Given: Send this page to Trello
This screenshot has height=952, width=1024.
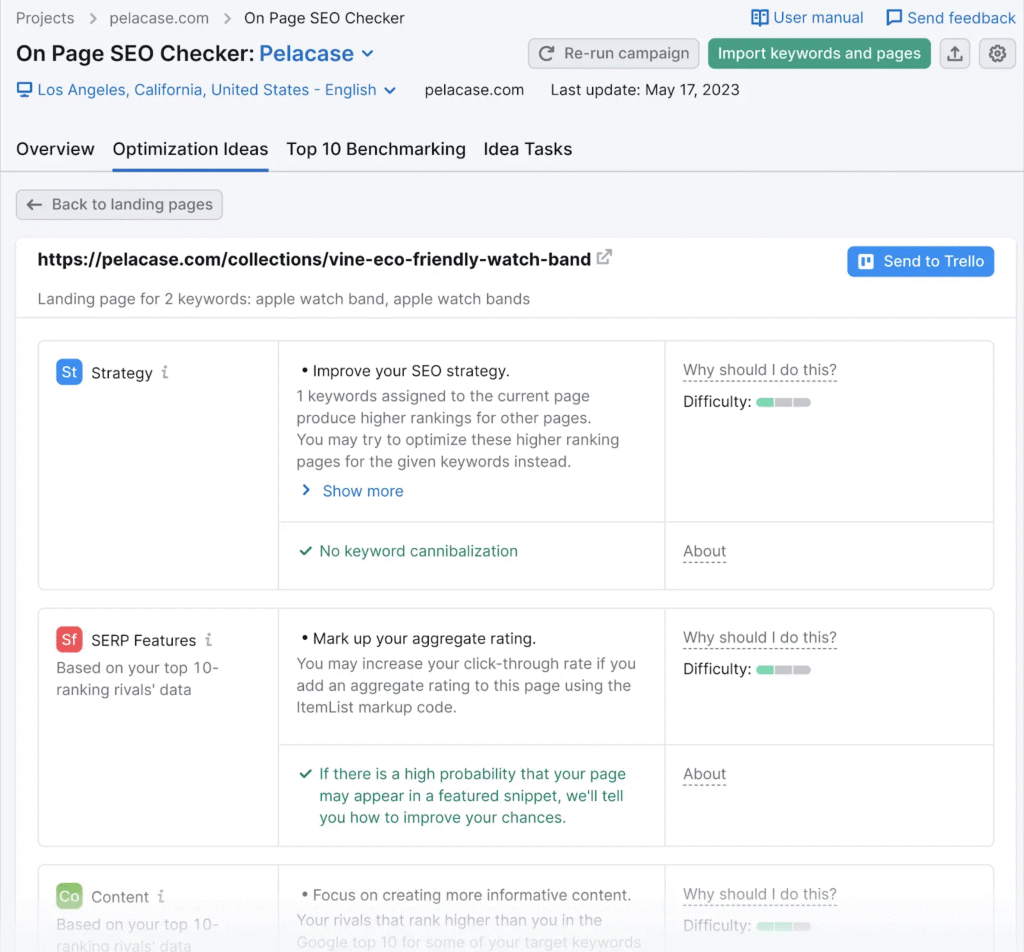Looking at the screenshot, I should tap(919, 261).
